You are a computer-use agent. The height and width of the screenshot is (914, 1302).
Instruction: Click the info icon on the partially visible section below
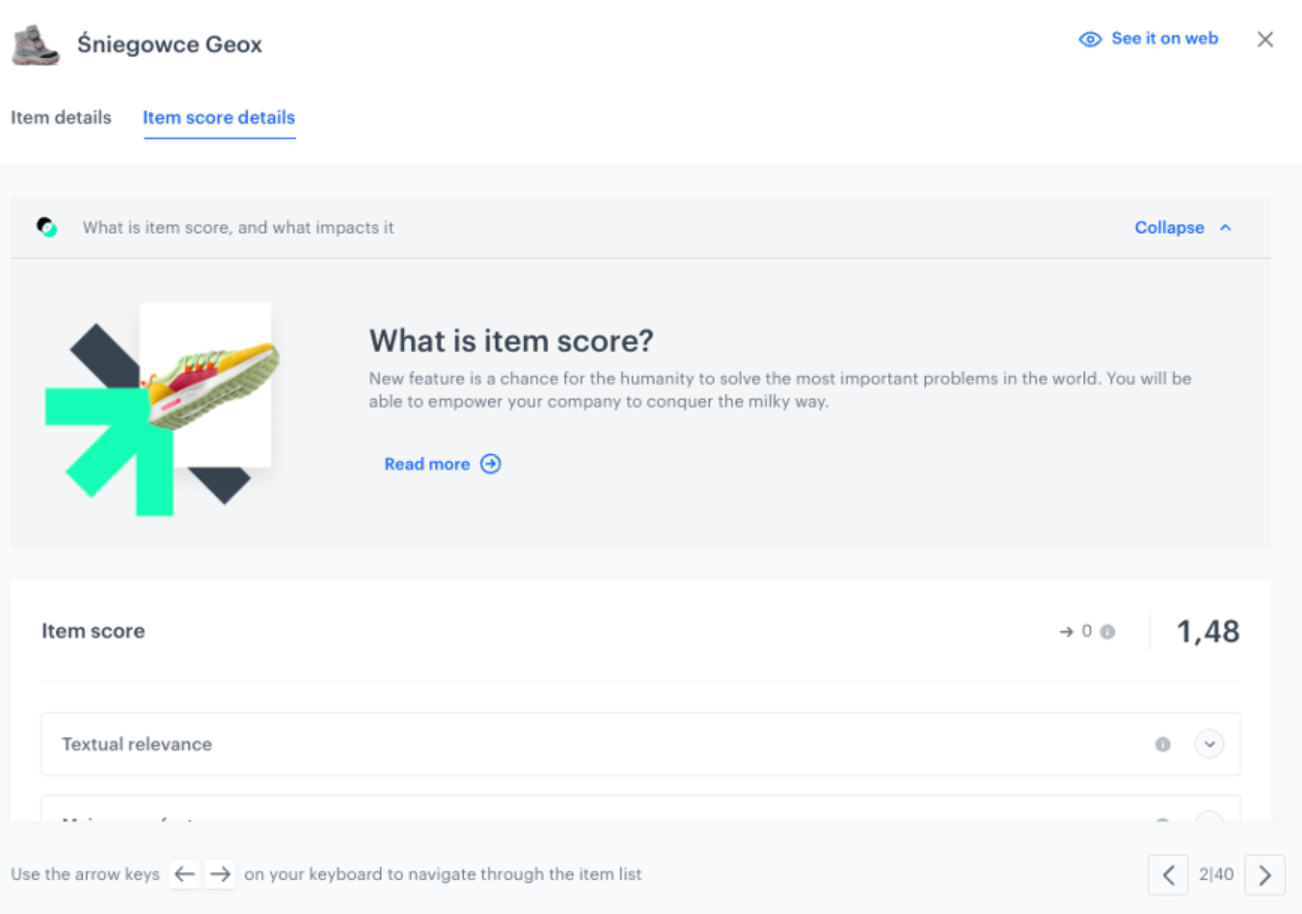1163,820
